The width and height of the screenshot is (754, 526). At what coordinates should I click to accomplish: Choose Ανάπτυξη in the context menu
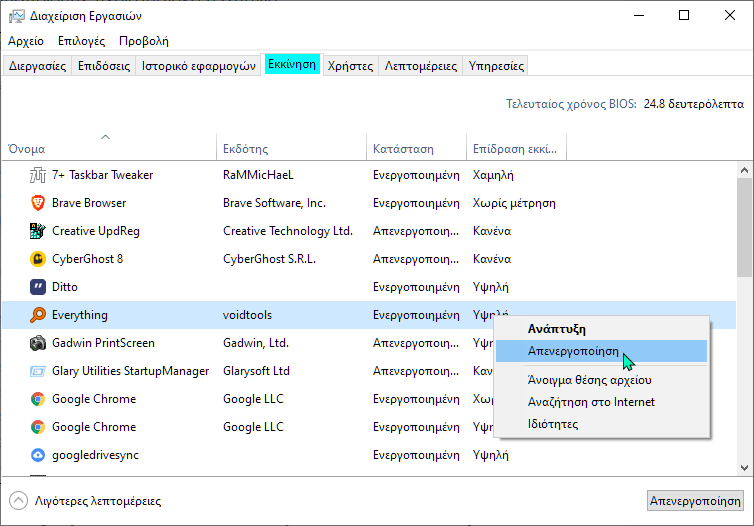click(x=602, y=329)
